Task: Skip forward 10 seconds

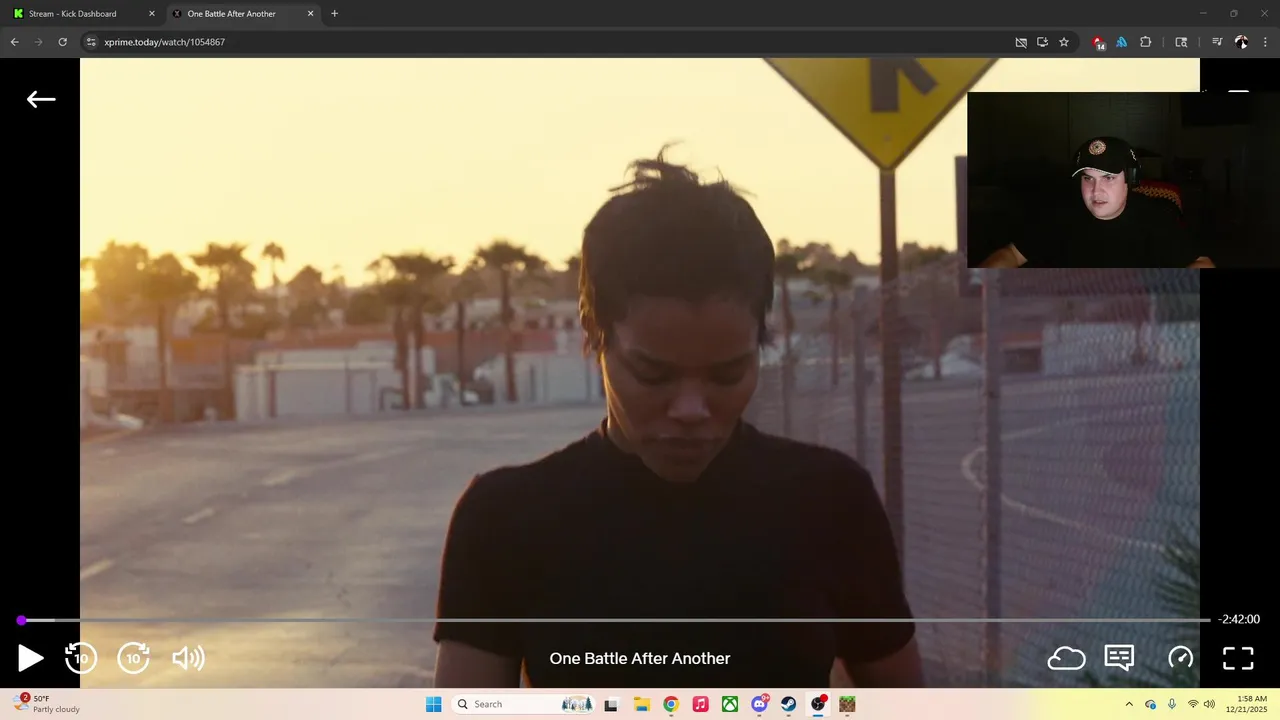Action: click(133, 657)
